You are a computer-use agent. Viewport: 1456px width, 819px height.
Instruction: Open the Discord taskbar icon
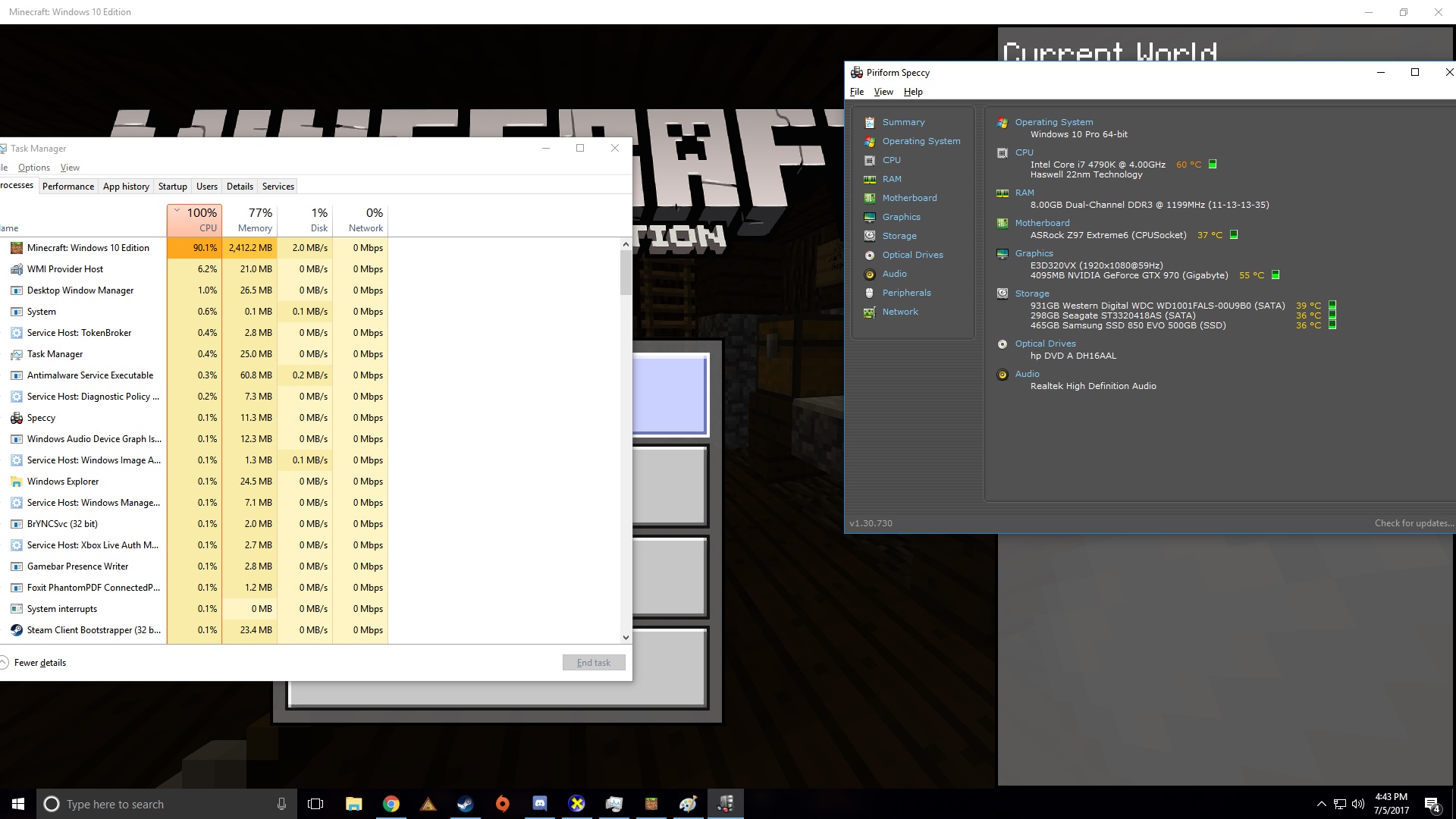[539, 804]
